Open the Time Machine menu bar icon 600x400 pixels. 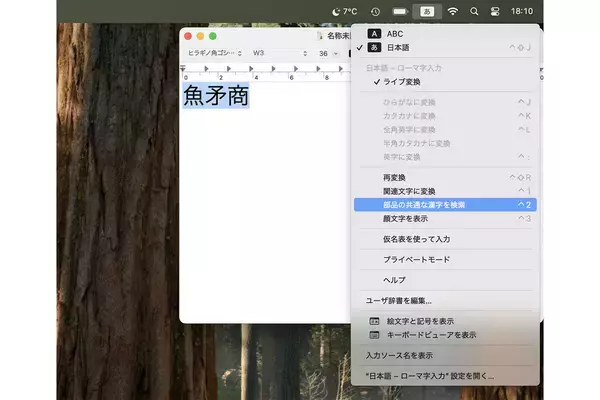coord(374,11)
